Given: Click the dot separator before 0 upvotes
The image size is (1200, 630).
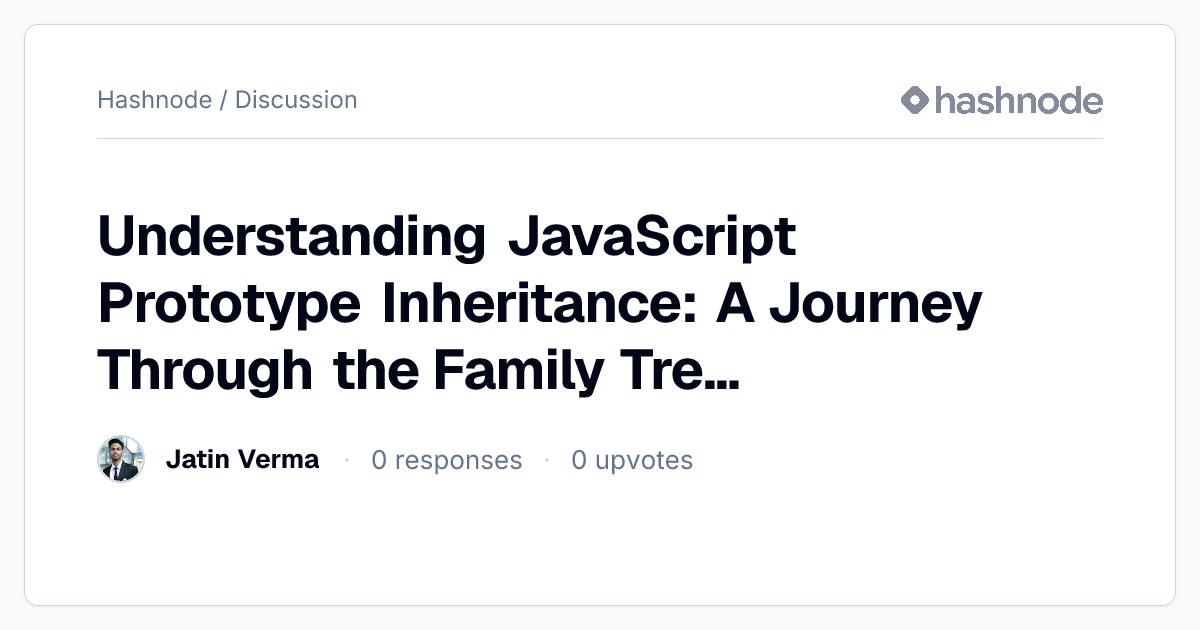Looking at the screenshot, I should [x=547, y=460].
